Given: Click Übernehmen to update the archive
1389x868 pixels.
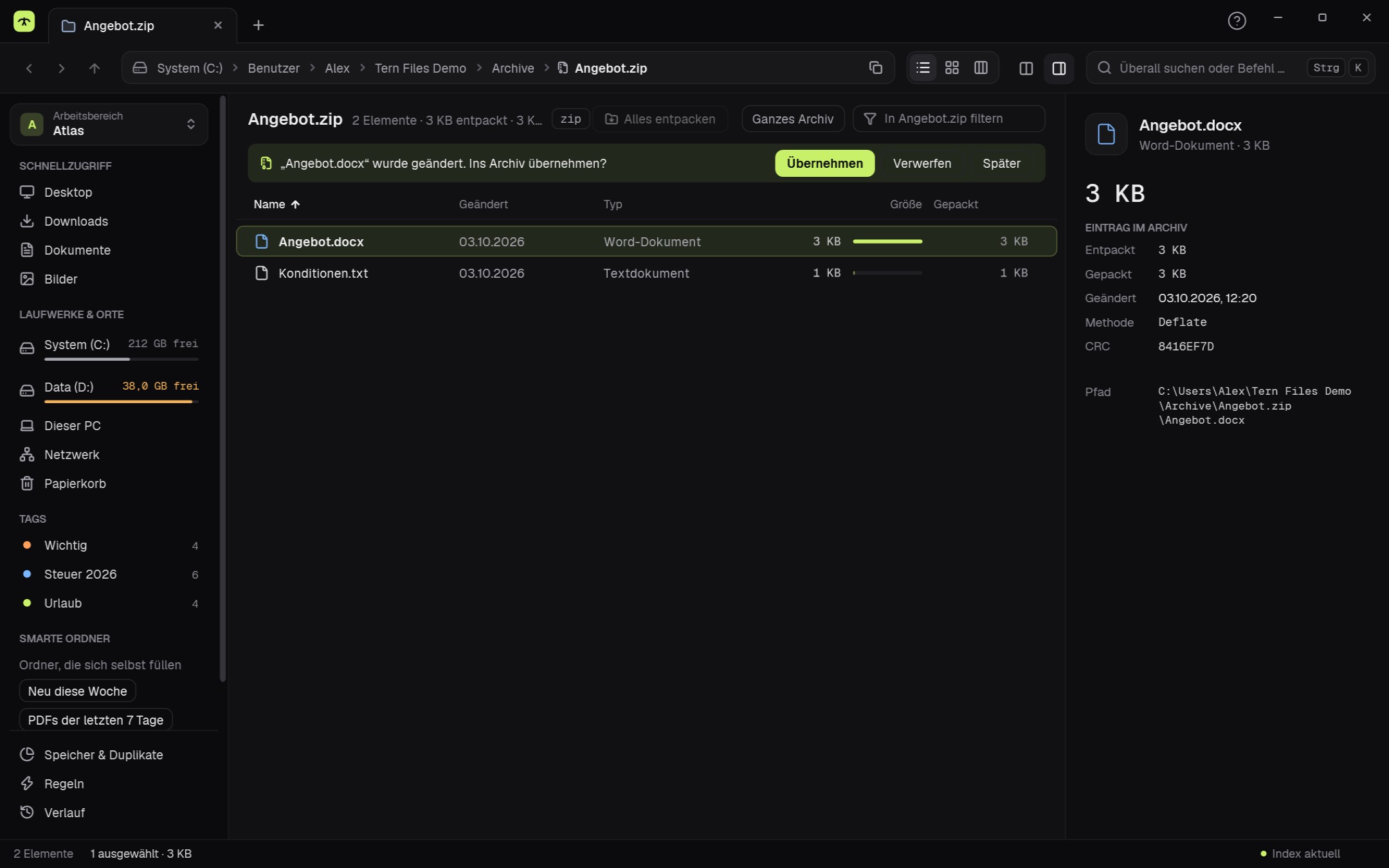Looking at the screenshot, I should point(824,163).
